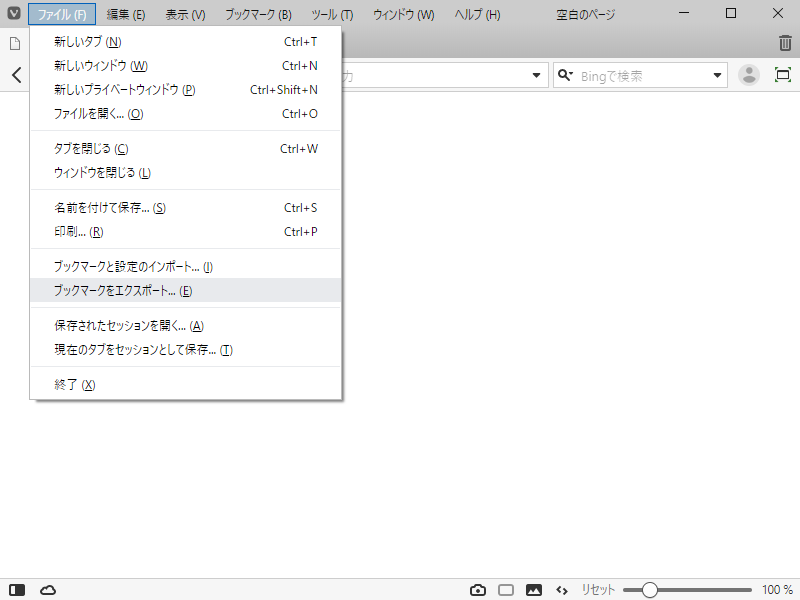Click the ファイル (F) menu
This screenshot has width=800, height=600.
tap(62, 14)
